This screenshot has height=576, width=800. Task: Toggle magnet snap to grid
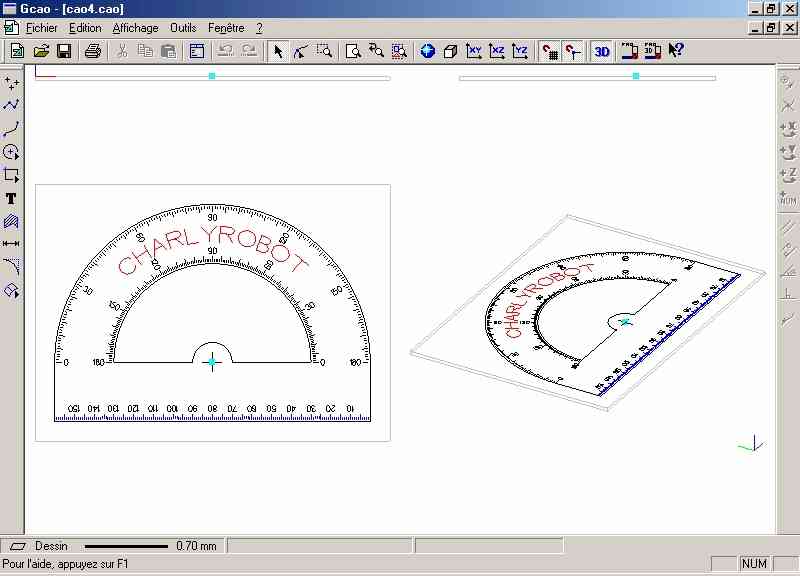click(549, 51)
